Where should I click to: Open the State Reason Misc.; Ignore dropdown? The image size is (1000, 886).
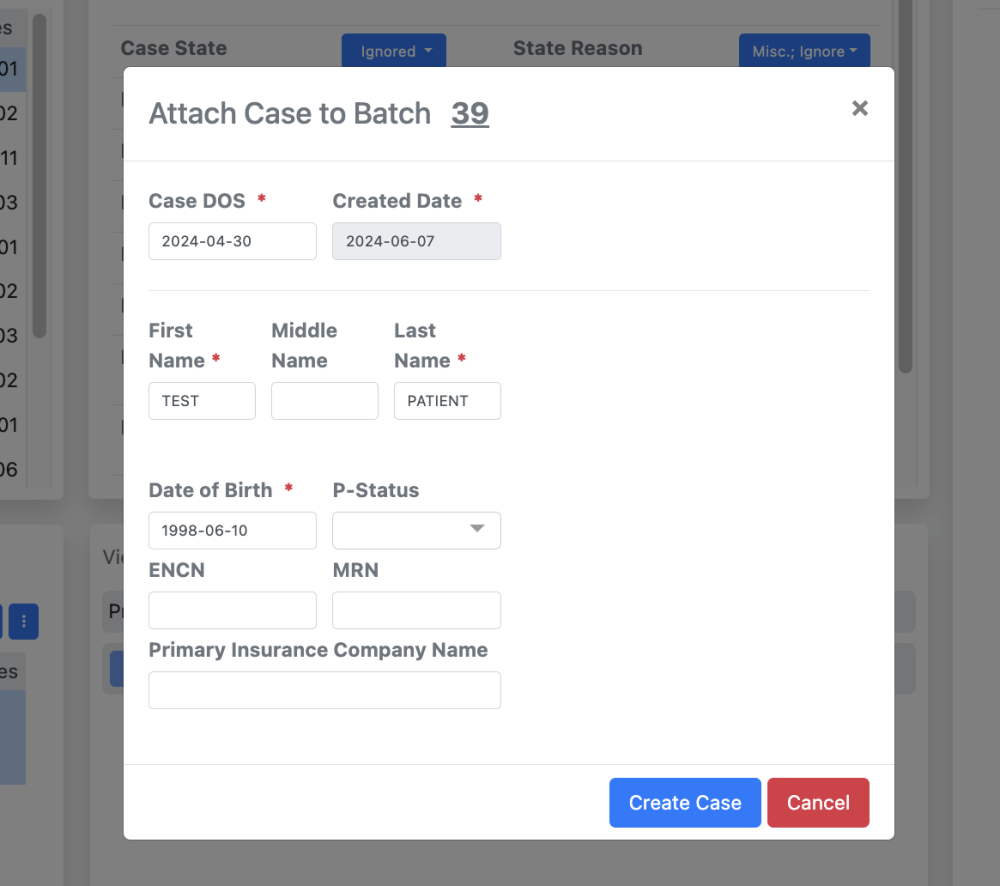[804, 49]
